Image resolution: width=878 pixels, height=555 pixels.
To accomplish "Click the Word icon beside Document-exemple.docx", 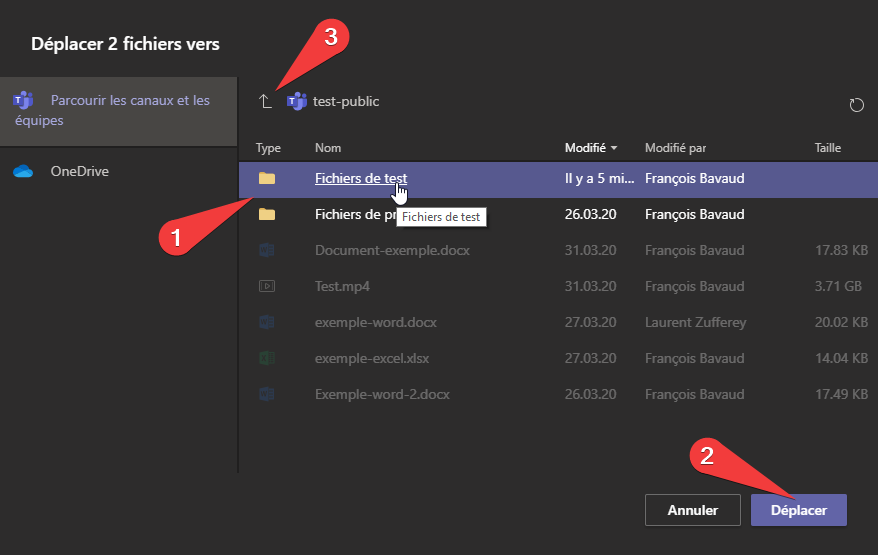I will 267,250.
